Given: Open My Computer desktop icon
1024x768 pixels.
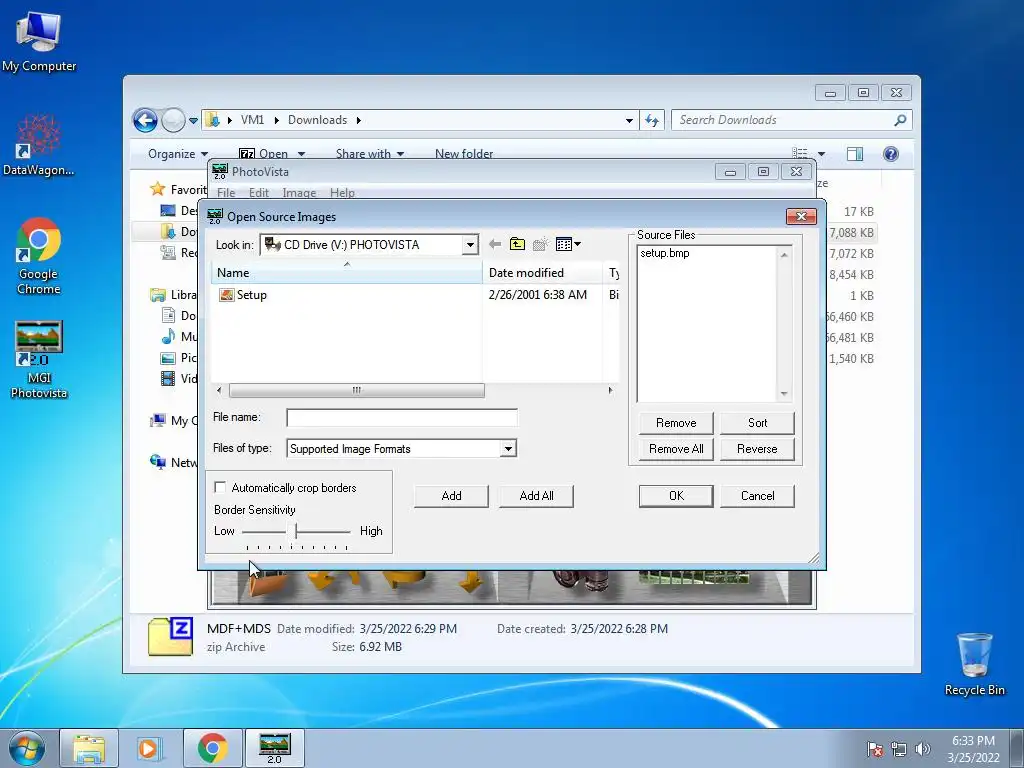Looking at the screenshot, I should [x=39, y=42].
